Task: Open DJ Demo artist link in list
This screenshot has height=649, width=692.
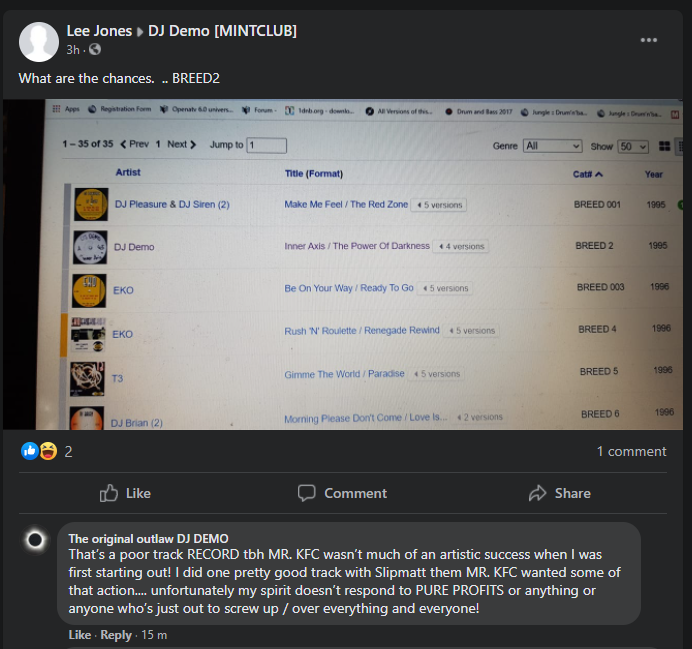Action: click(134, 247)
